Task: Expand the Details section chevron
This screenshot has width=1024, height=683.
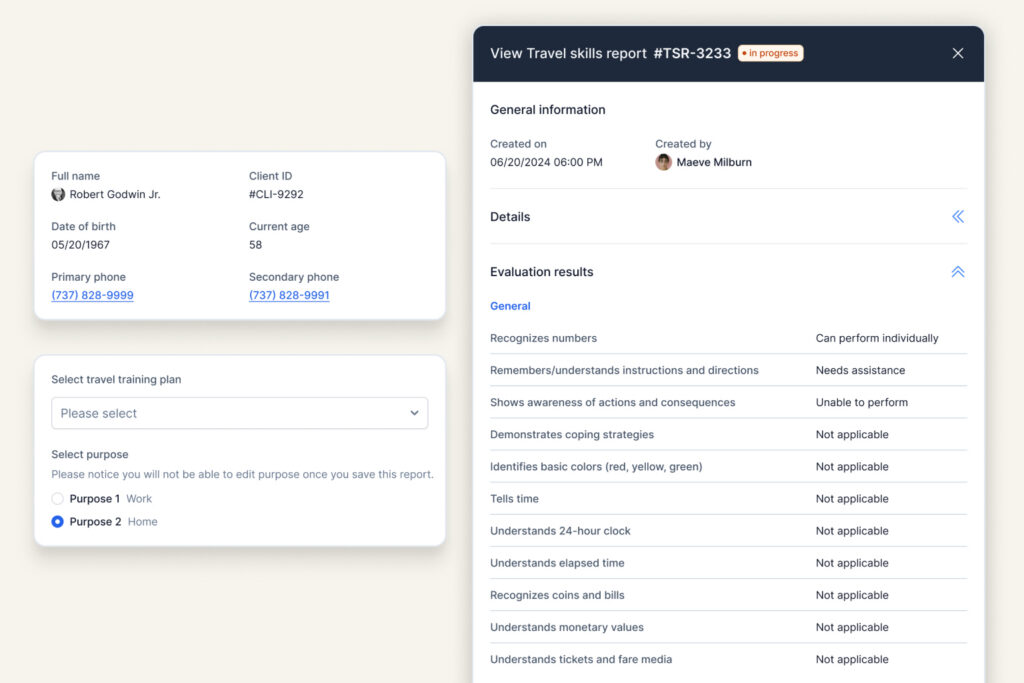Action: [x=957, y=217]
